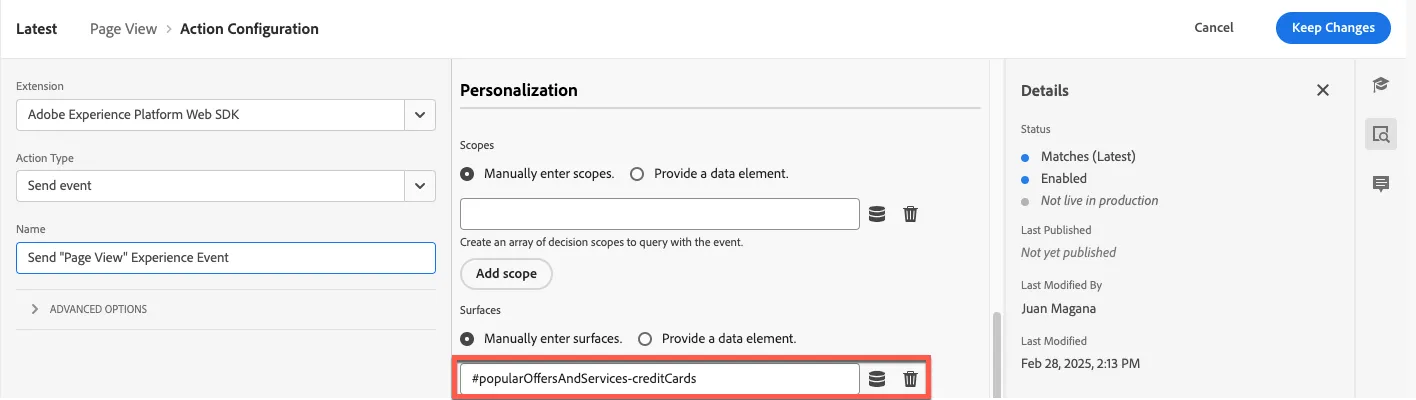Delete the popularOffersAndServices-creditCards surface

pos(910,379)
